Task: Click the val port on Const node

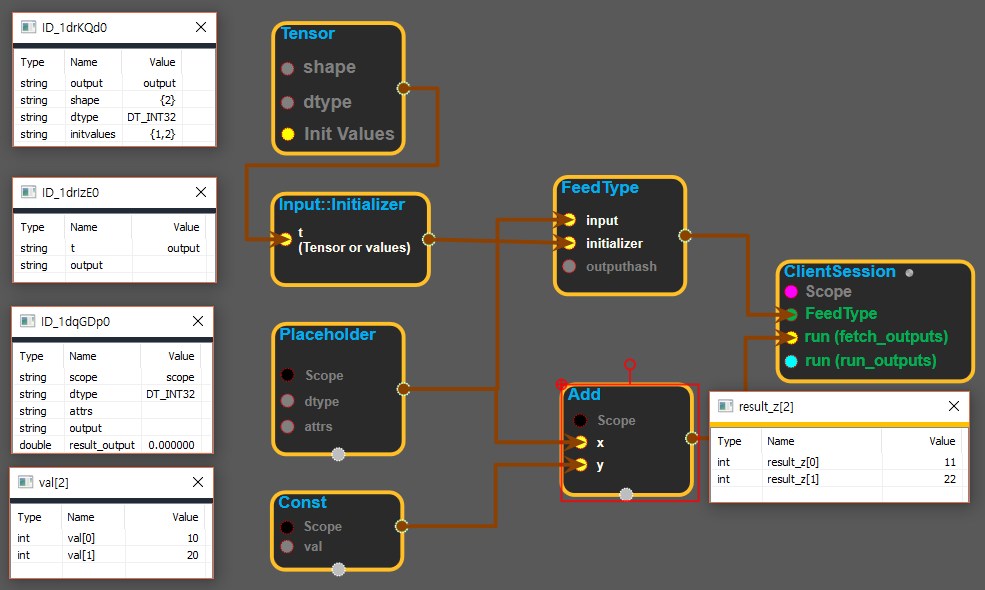Action: point(288,547)
